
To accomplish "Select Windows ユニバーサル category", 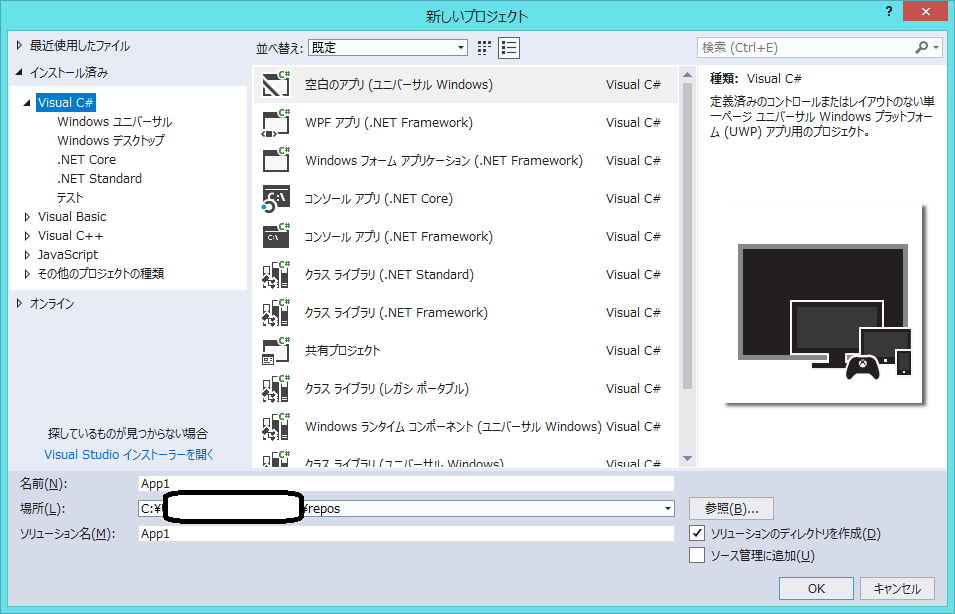I will (x=115, y=122).
